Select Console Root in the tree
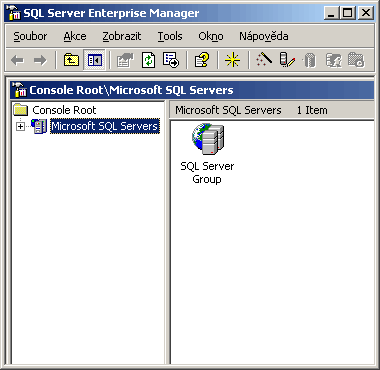This screenshot has height=370, width=380. coord(64,110)
